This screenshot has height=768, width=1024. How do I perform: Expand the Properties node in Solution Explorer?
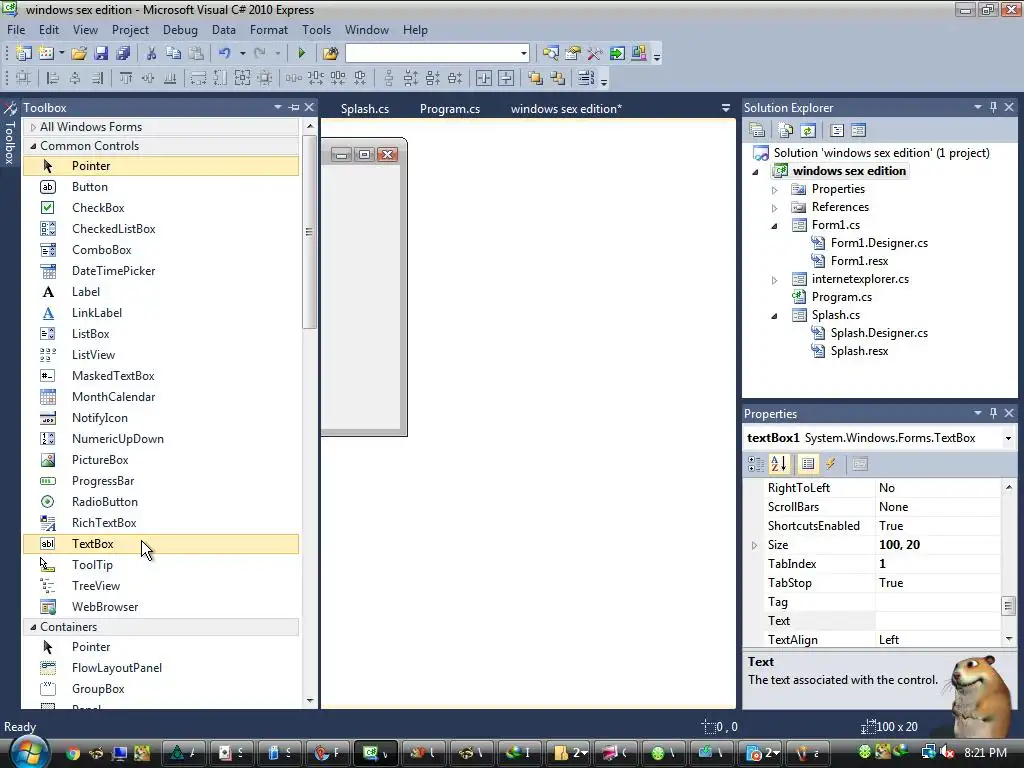click(775, 190)
